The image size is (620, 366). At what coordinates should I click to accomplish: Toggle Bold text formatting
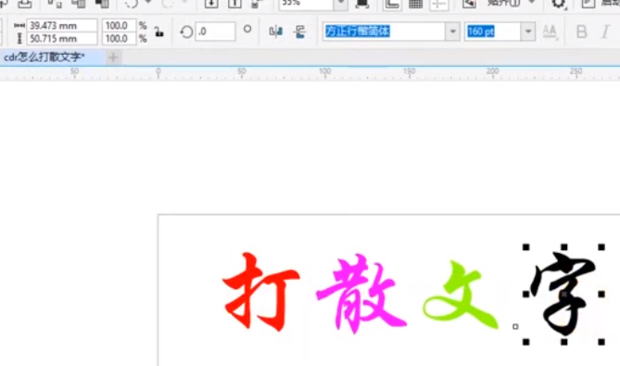581,32
